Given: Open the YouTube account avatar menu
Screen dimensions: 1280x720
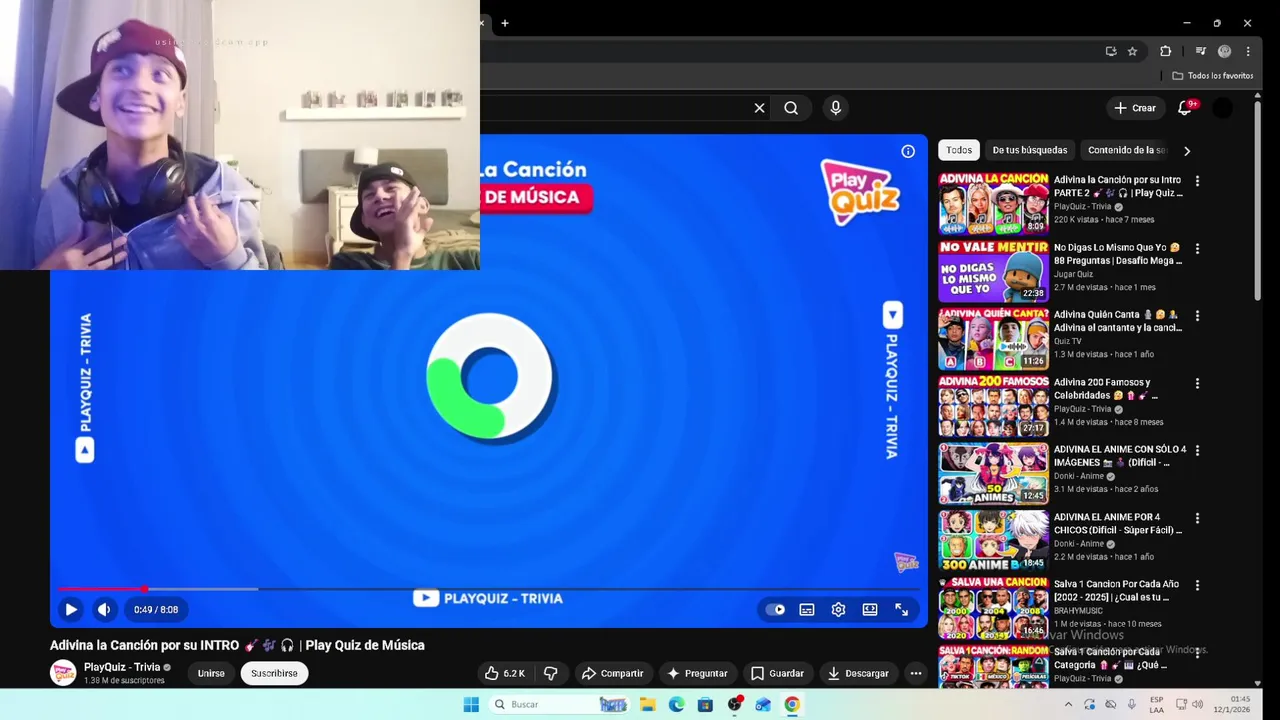Looking at the screenshot, I should tap(1222, 108).
